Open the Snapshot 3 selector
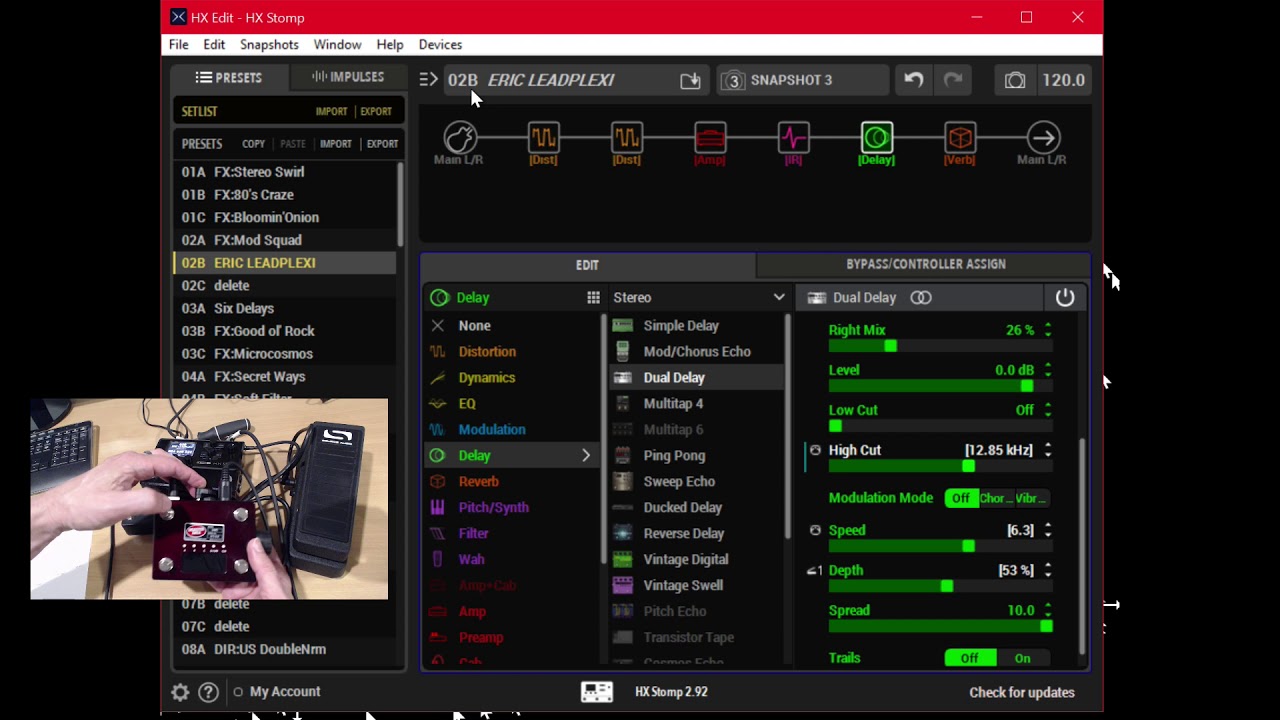Screen dimensions: 1280x720 click(802, 80)
